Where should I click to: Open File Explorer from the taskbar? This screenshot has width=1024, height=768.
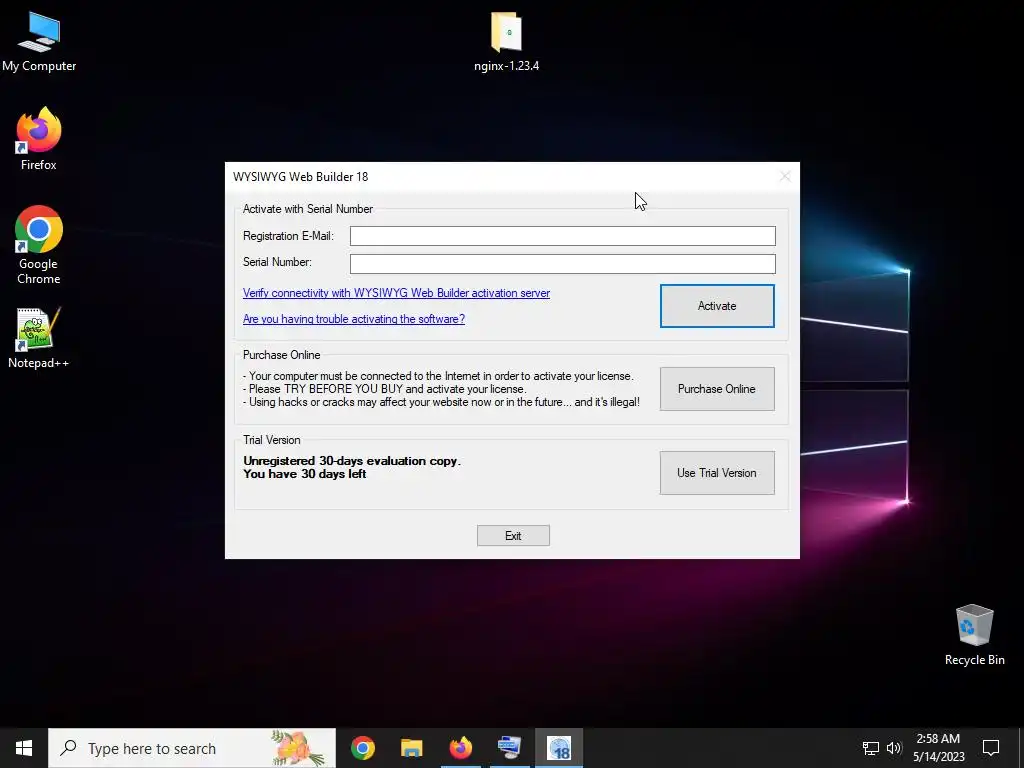(411, 748)
